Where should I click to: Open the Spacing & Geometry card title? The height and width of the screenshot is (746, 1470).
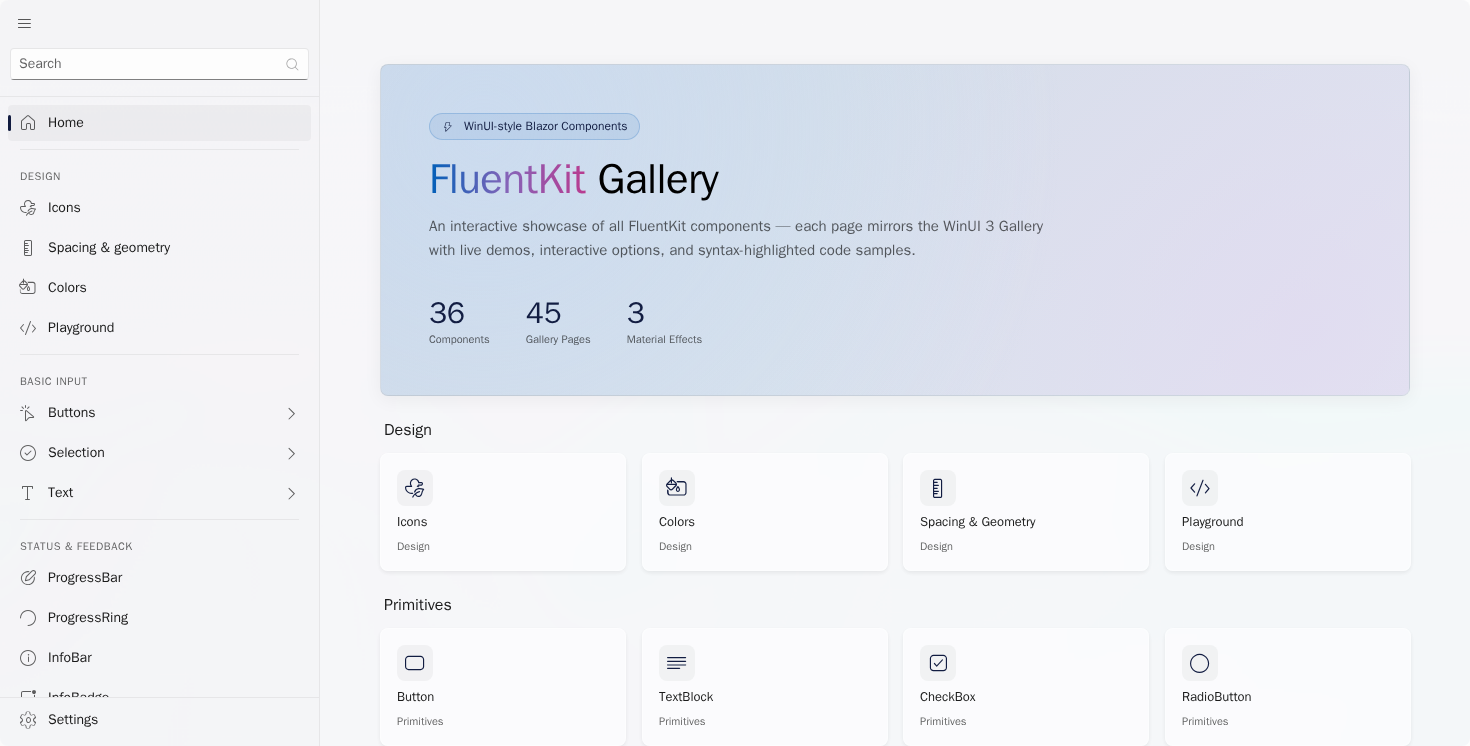[978, 522]
